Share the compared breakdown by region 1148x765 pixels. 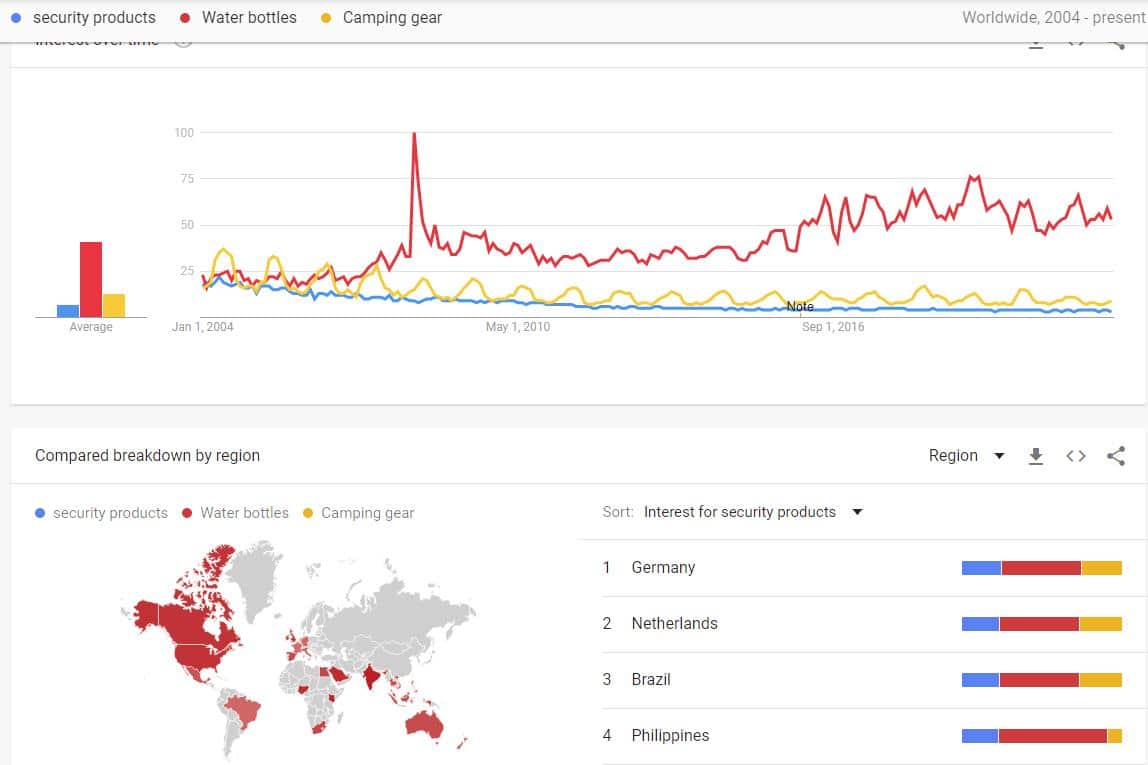[1115, 455]
